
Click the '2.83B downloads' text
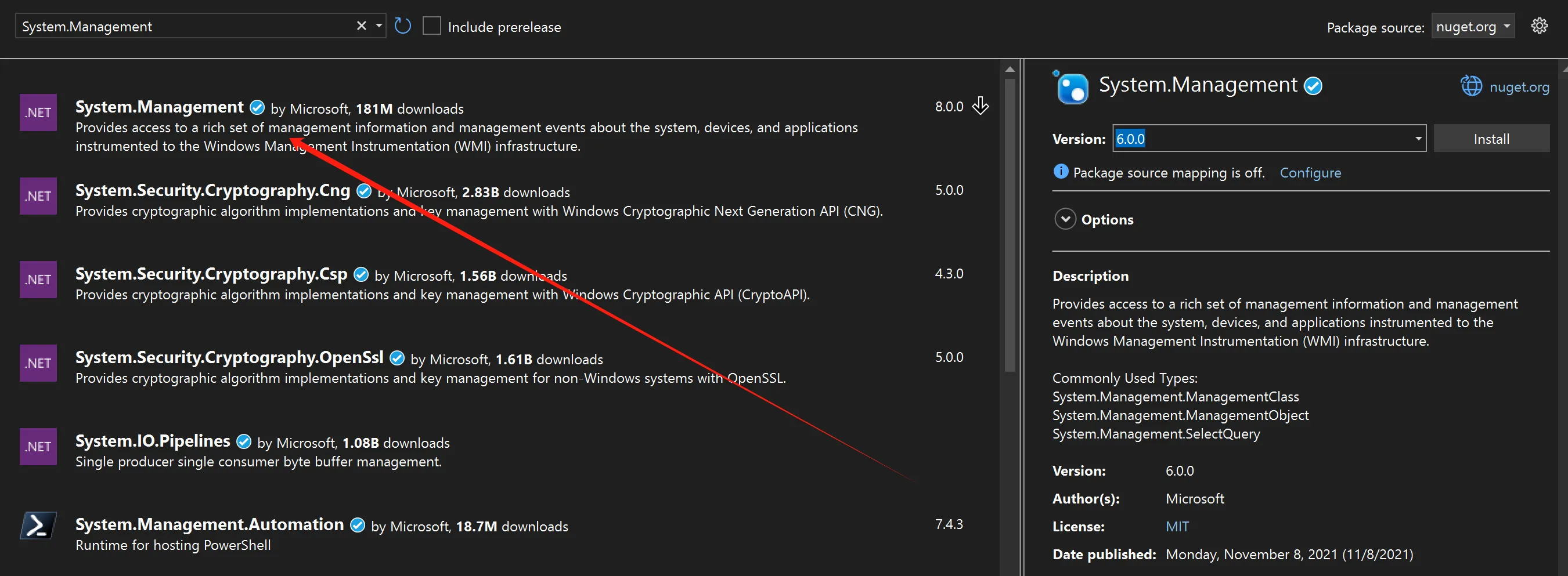point(516,192)
